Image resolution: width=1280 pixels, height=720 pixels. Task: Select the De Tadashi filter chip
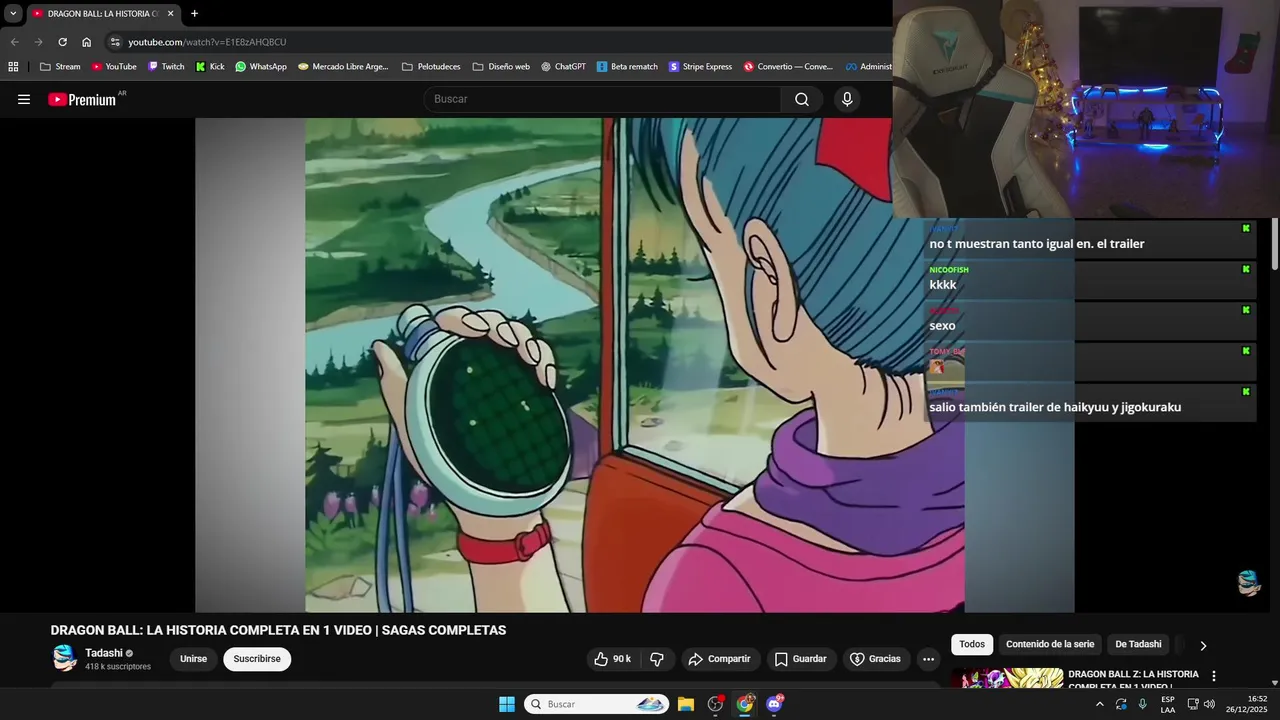click(1138, 644)
